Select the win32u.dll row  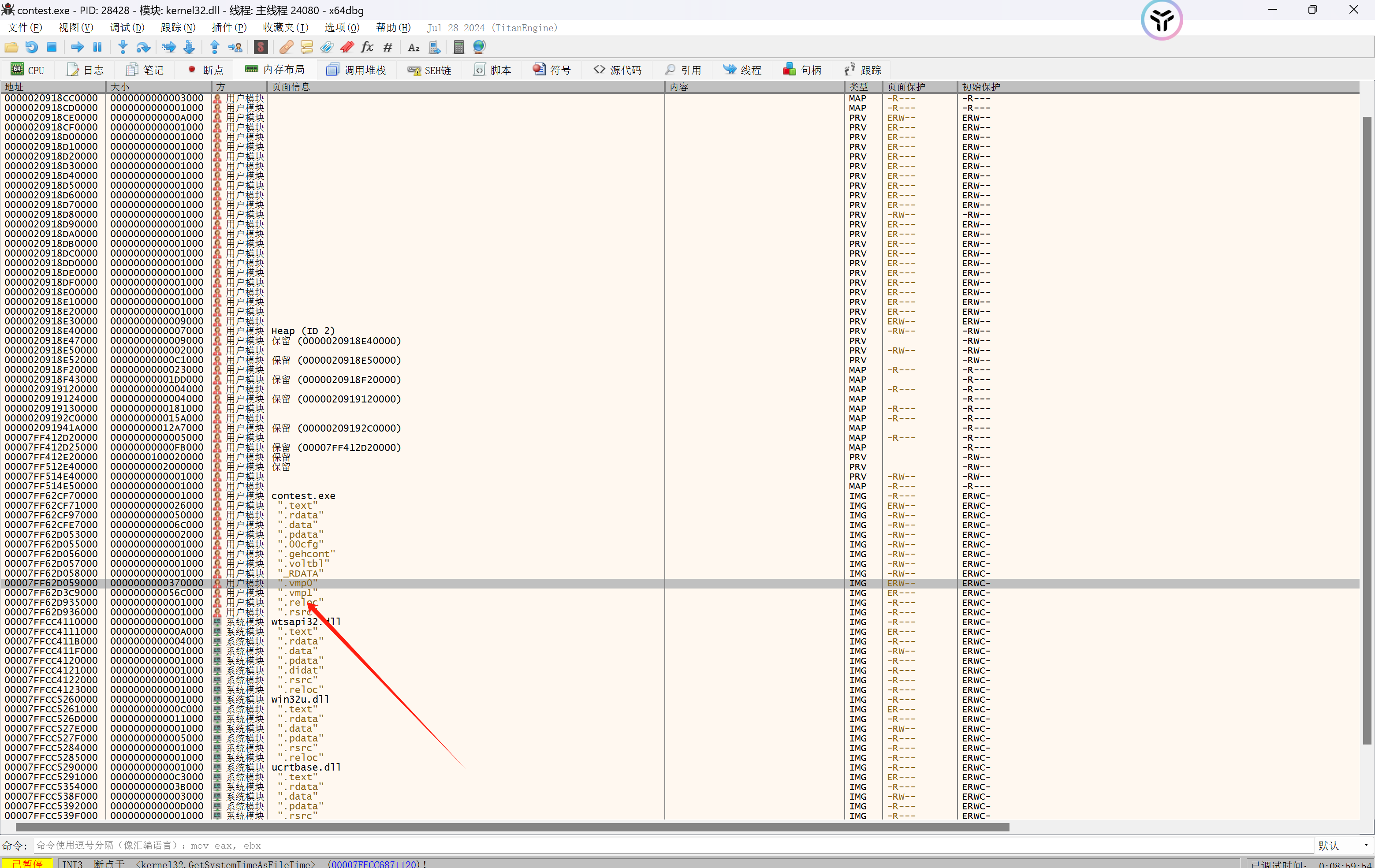click(x=679, y=699)
